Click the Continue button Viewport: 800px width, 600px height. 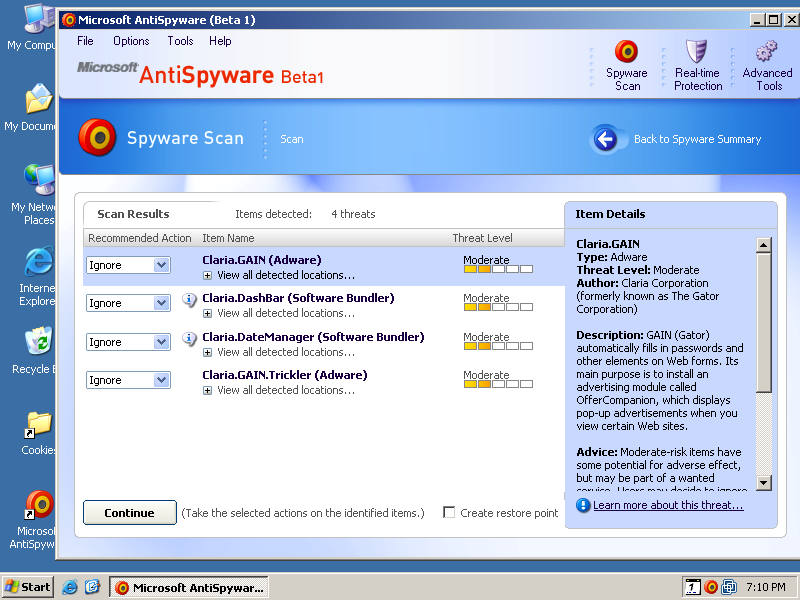pyautogui.click(x=130, y=512)
